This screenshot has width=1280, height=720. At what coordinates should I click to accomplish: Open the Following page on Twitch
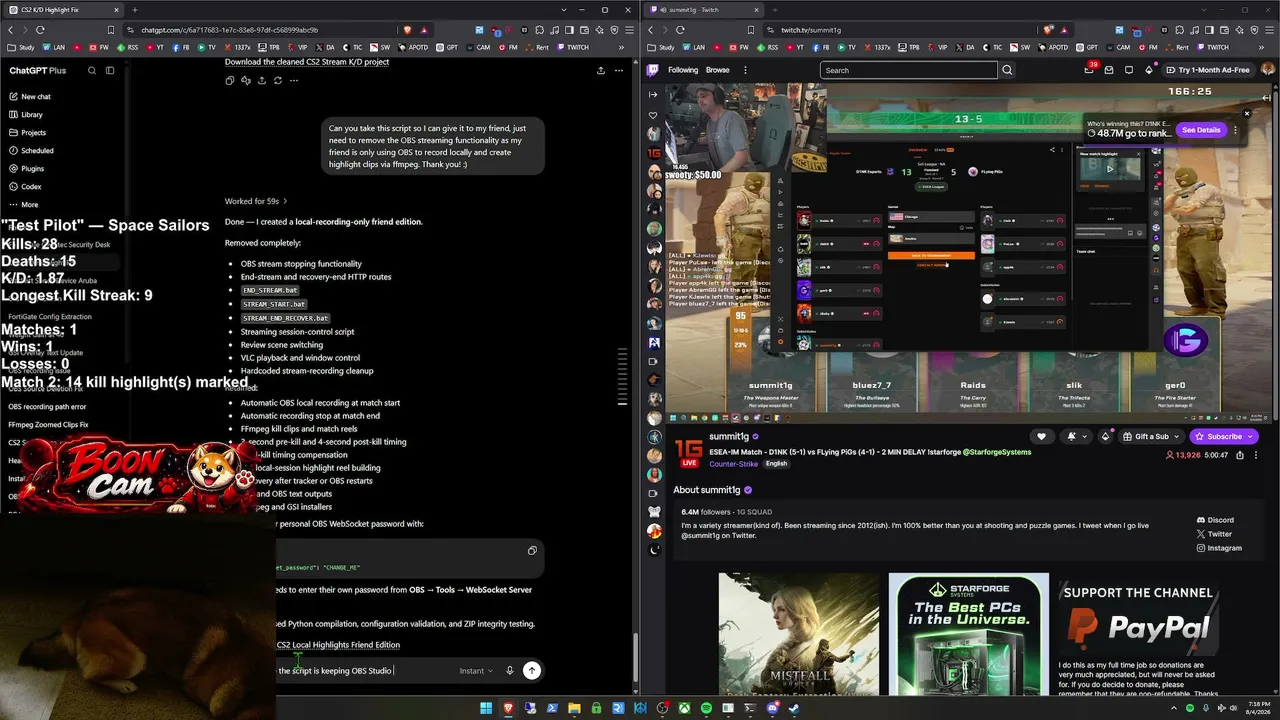pos(683,70)
